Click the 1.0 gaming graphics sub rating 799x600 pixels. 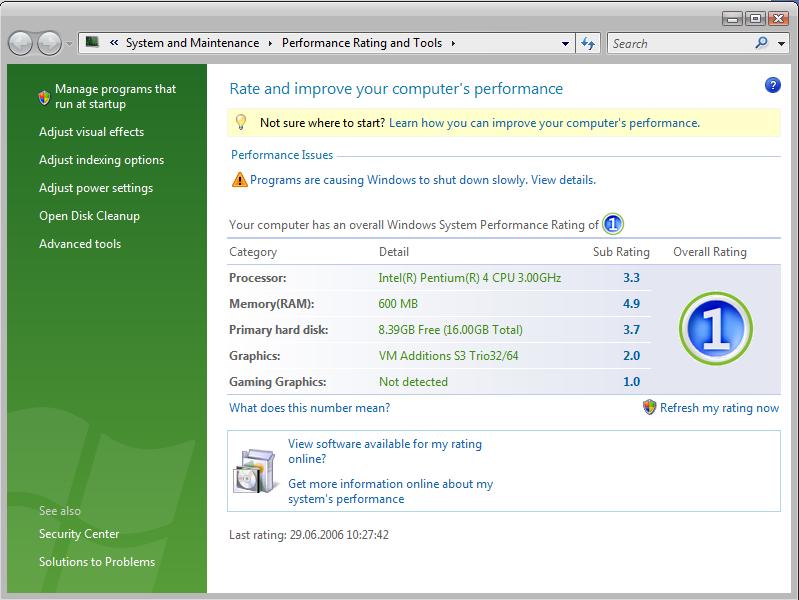(631, 382)
